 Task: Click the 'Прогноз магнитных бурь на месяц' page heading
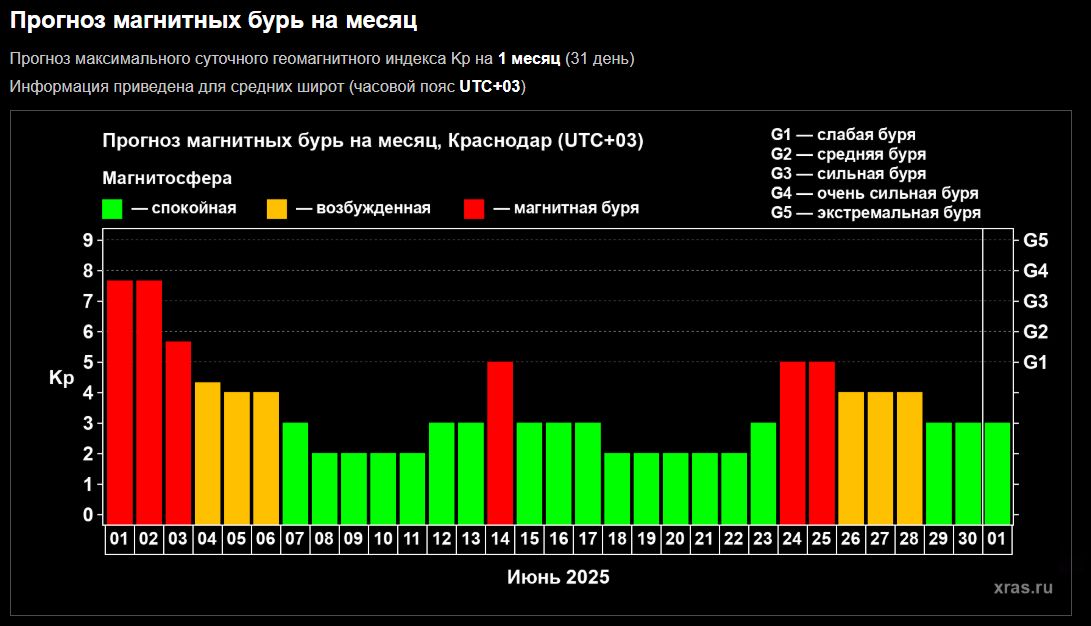(214, 19)
